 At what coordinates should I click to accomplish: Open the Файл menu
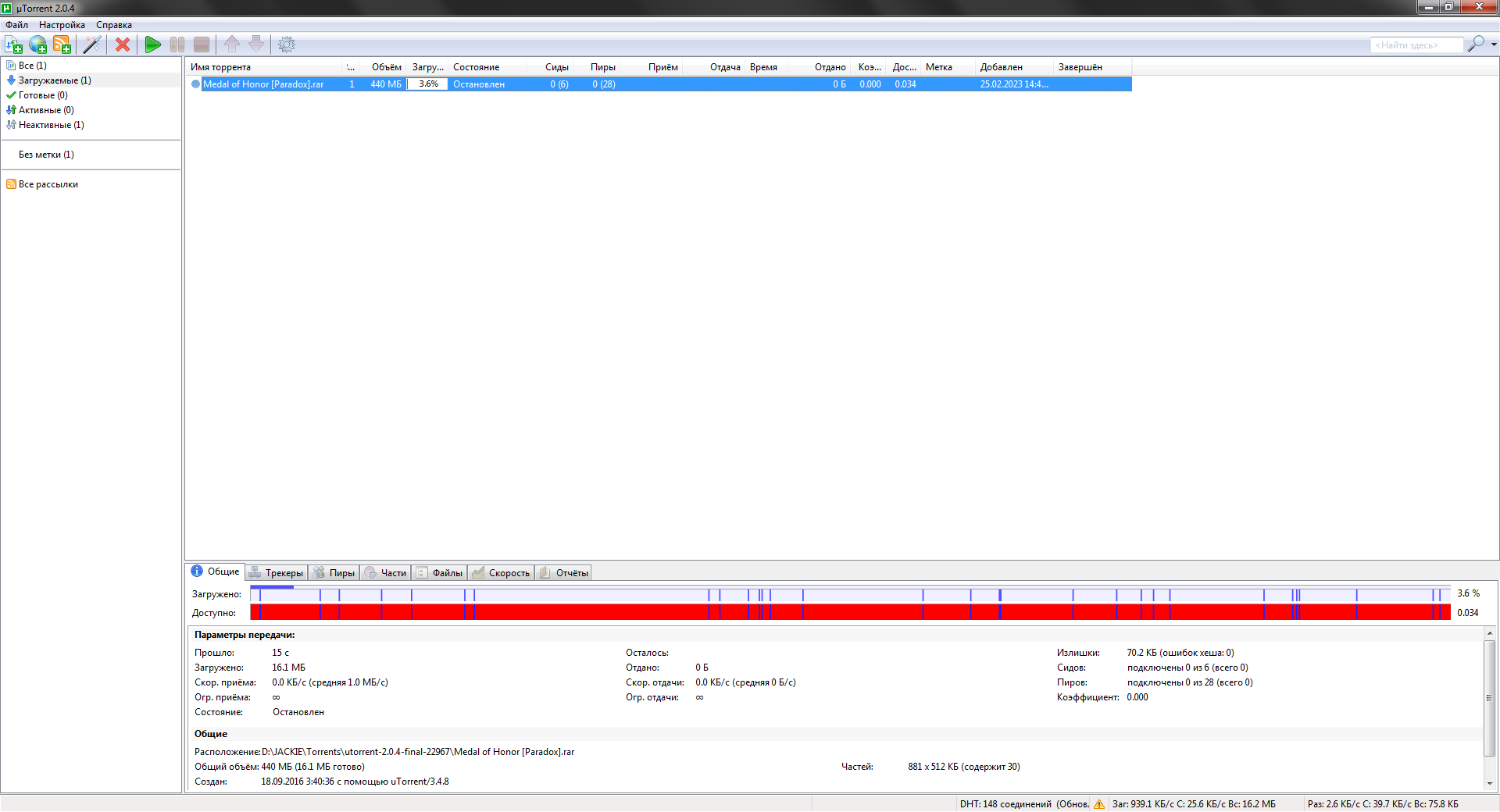coord(16,25)
